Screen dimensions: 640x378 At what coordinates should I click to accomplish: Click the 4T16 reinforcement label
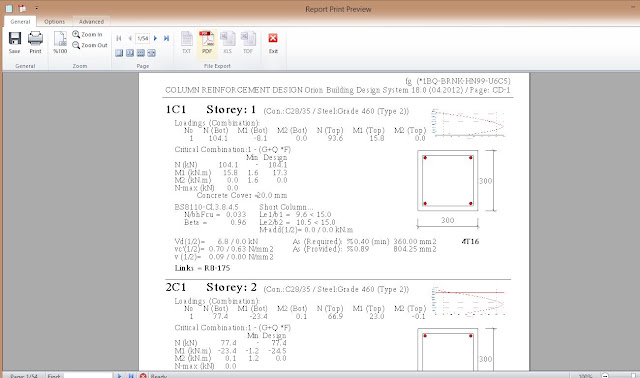[x=470, y=241]
